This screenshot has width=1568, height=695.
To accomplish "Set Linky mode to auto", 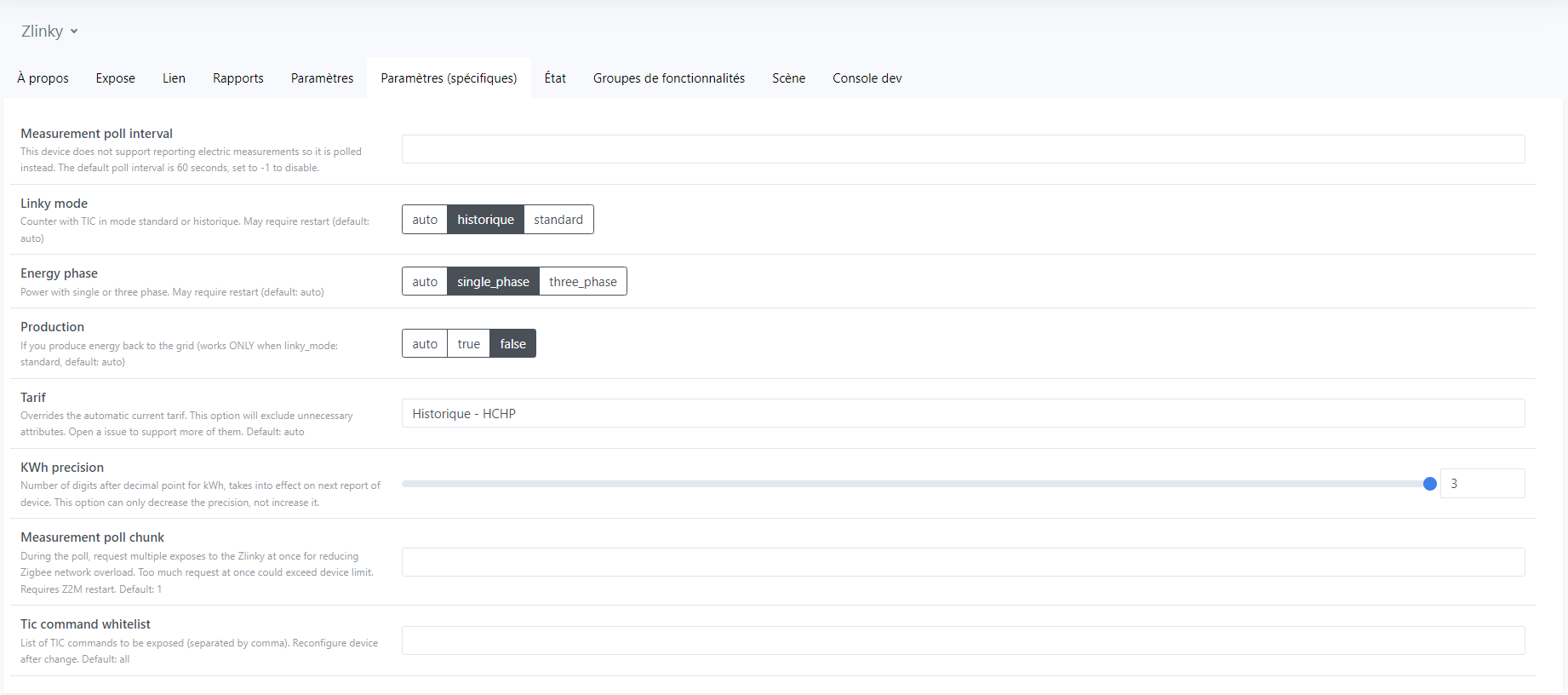I will coord(425,220).
